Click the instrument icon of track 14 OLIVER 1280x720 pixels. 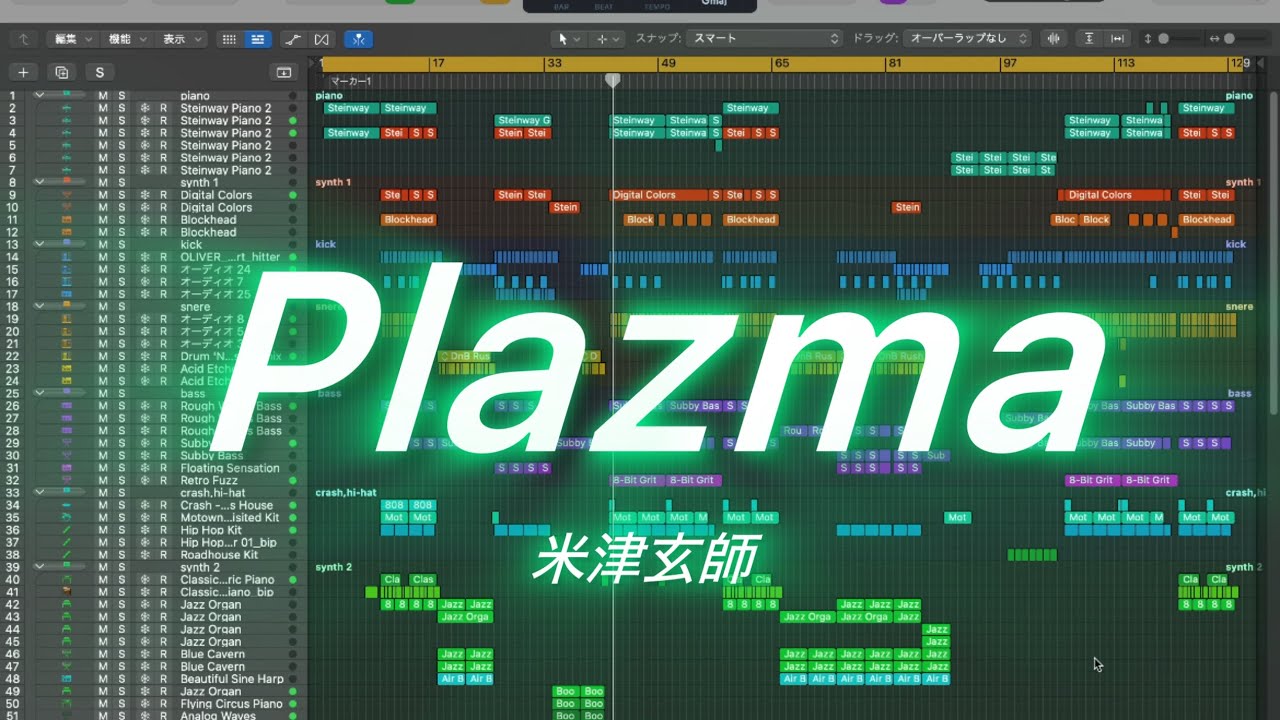(x=67, y=257)
